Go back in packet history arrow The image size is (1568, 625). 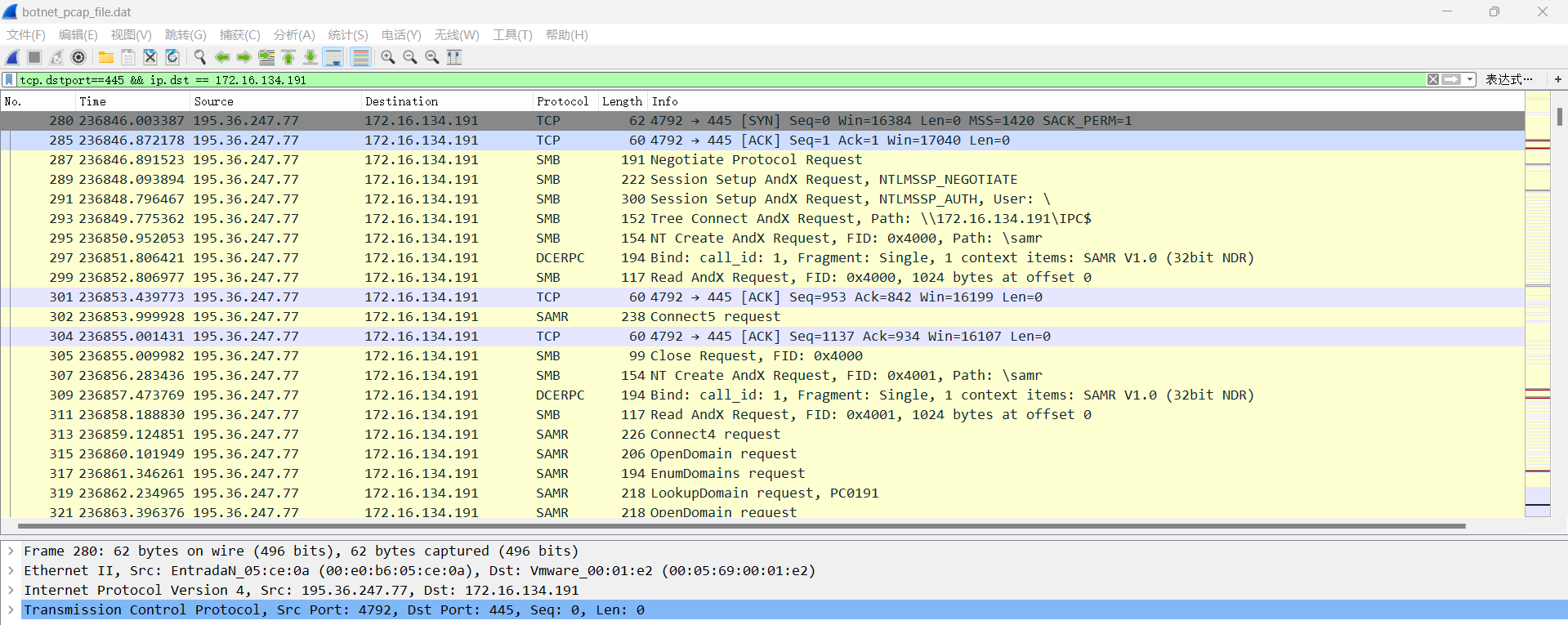point(222,57)
